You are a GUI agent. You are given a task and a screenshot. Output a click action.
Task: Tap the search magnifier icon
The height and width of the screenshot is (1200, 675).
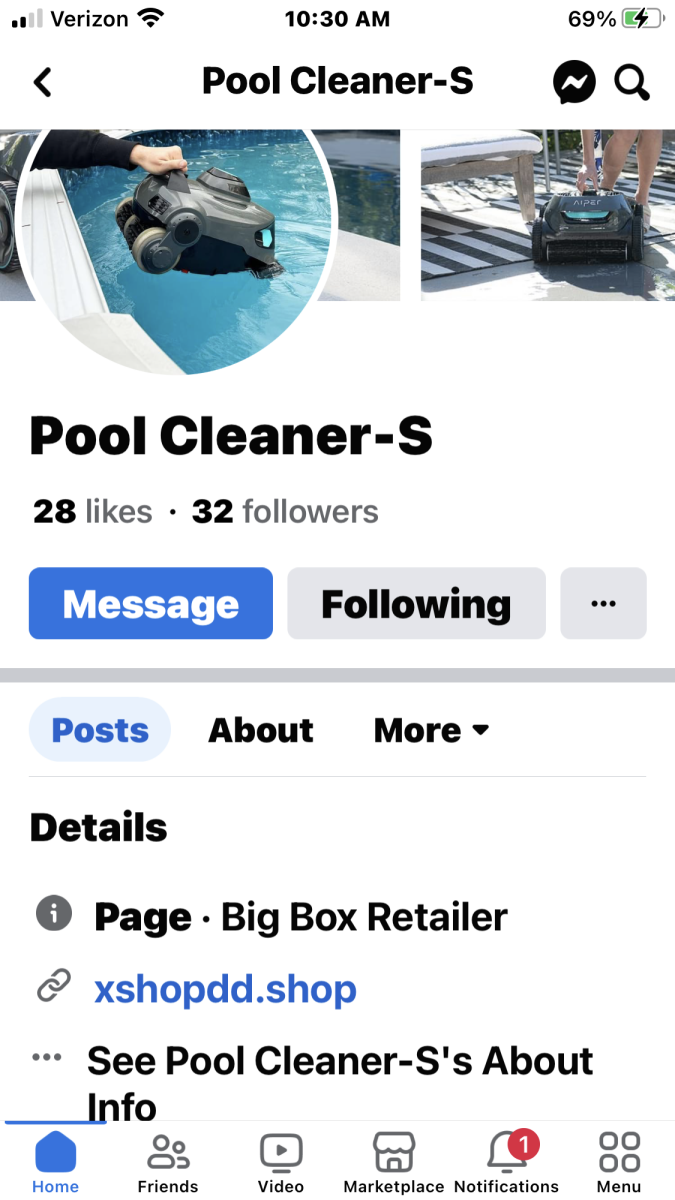click(x=632, y=82)
